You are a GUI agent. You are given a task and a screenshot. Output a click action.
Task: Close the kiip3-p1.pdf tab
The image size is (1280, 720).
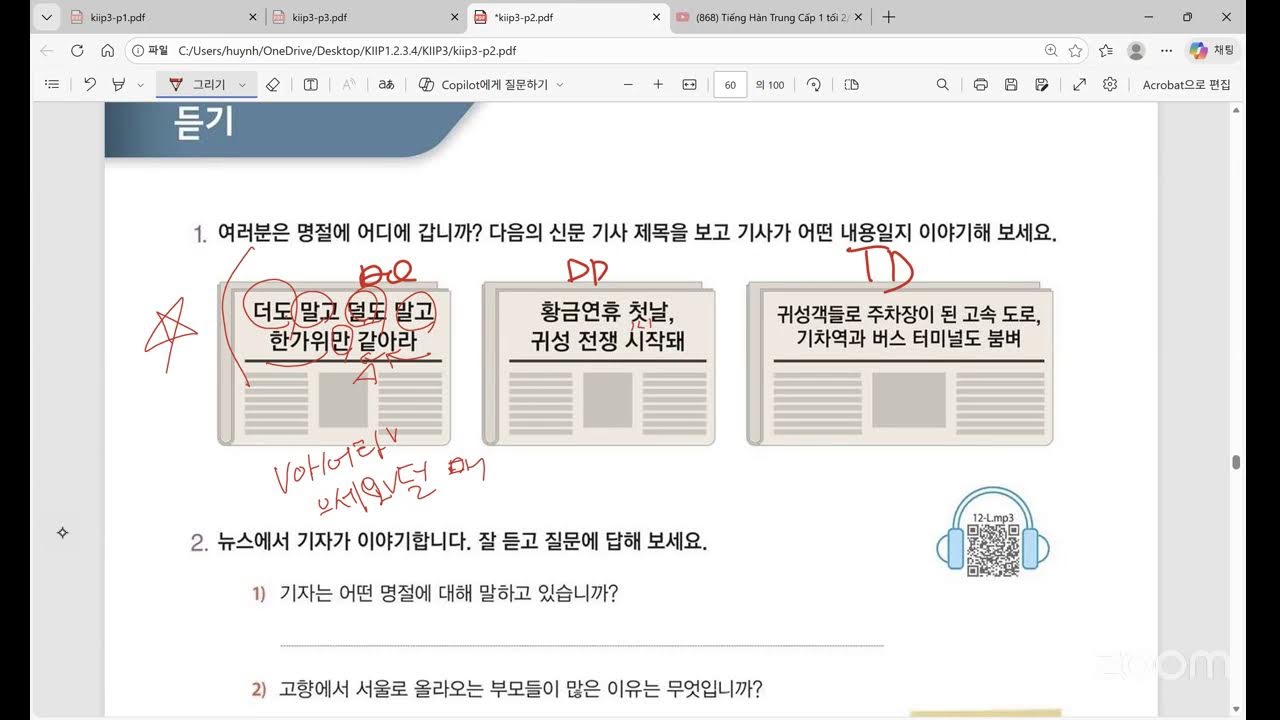(251, 17)
